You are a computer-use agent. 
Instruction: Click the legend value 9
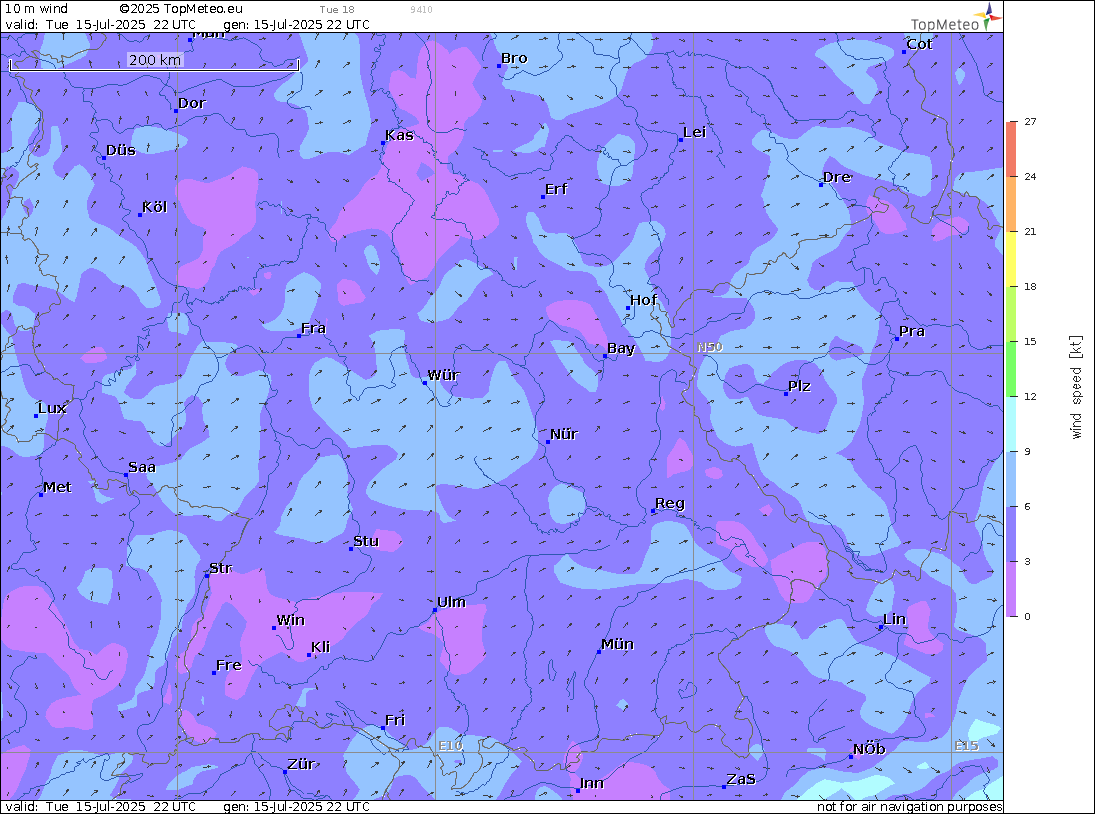pos(1027,452)
